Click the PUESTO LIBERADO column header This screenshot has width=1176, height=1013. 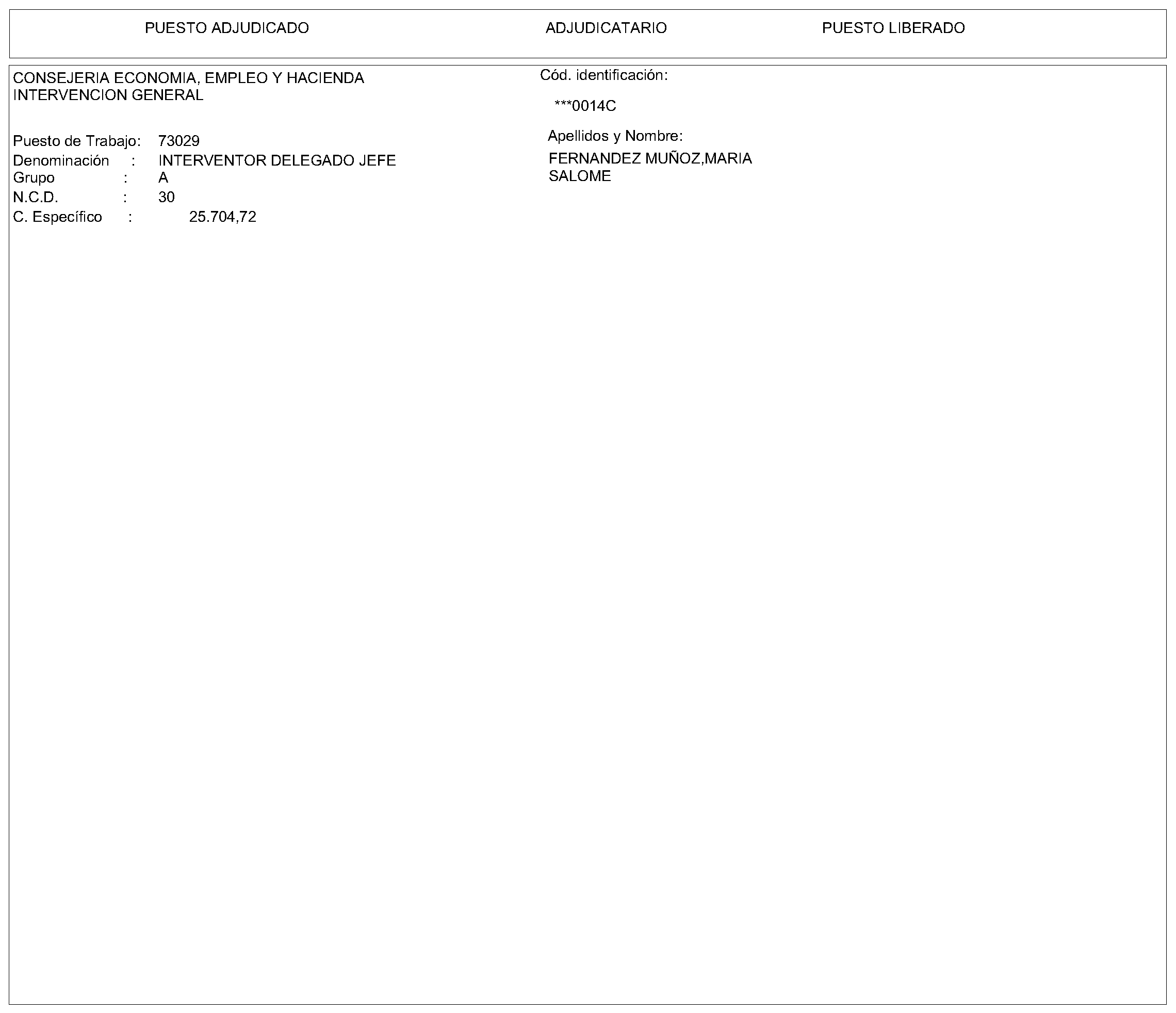click(893, 28)
